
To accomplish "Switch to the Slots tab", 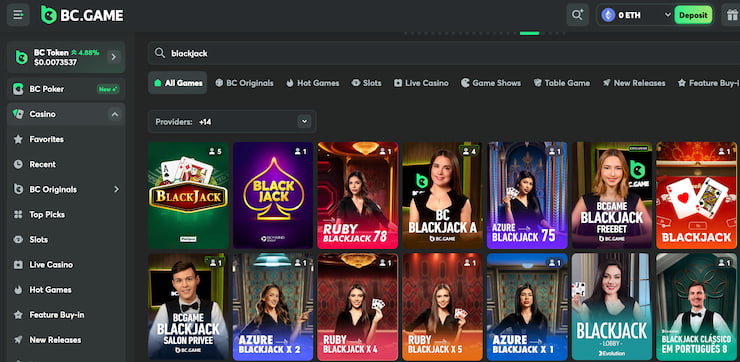I will (366, 83).
